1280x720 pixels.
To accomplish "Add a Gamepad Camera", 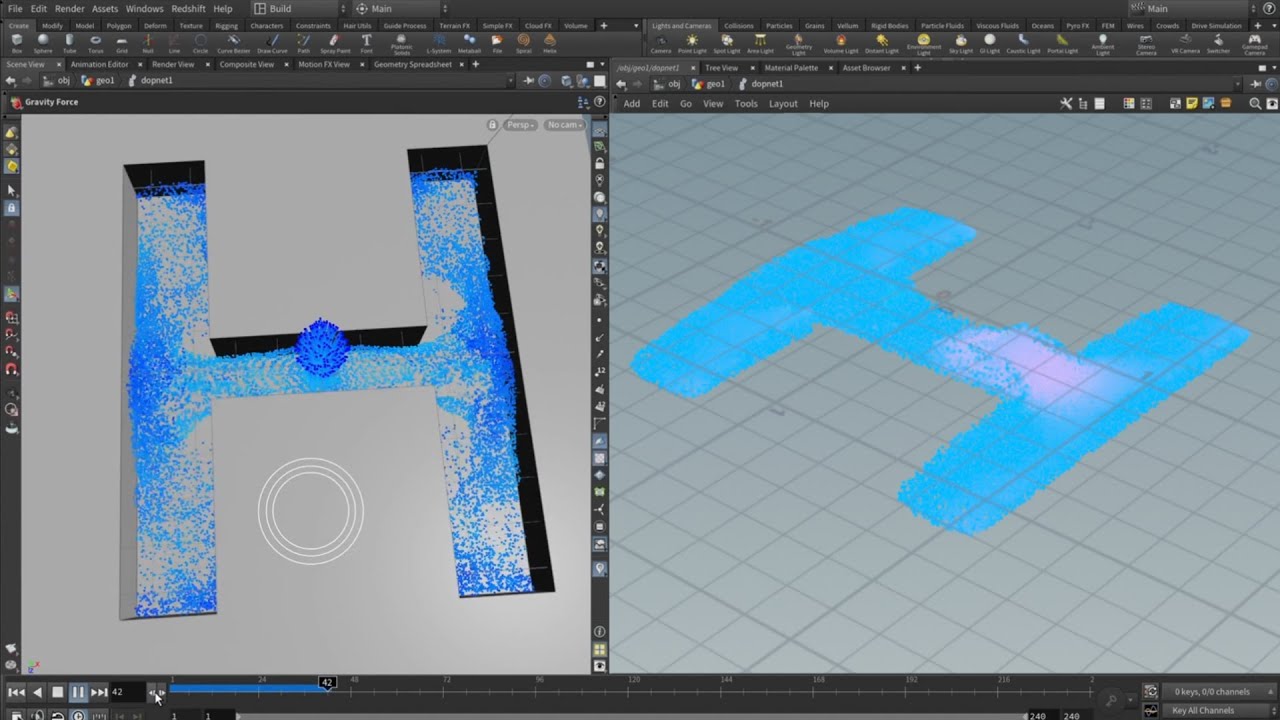I will click(1254, 45).
